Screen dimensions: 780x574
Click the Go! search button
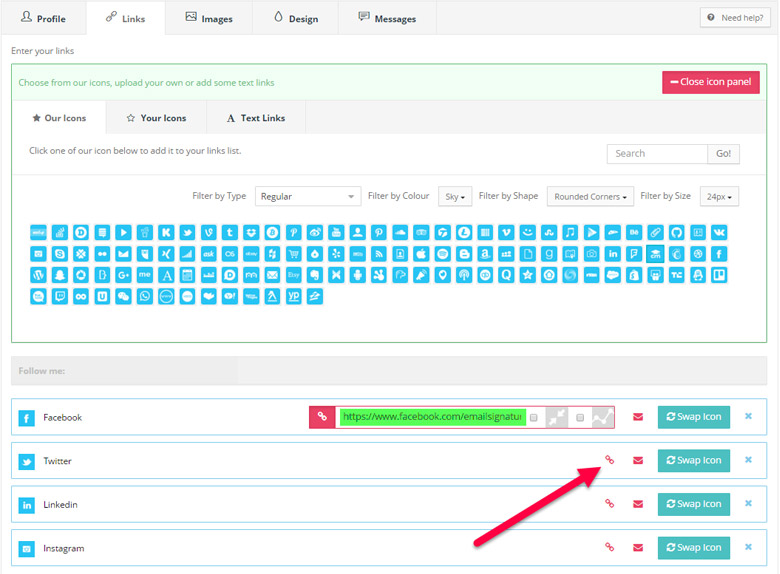click(723, 154)
